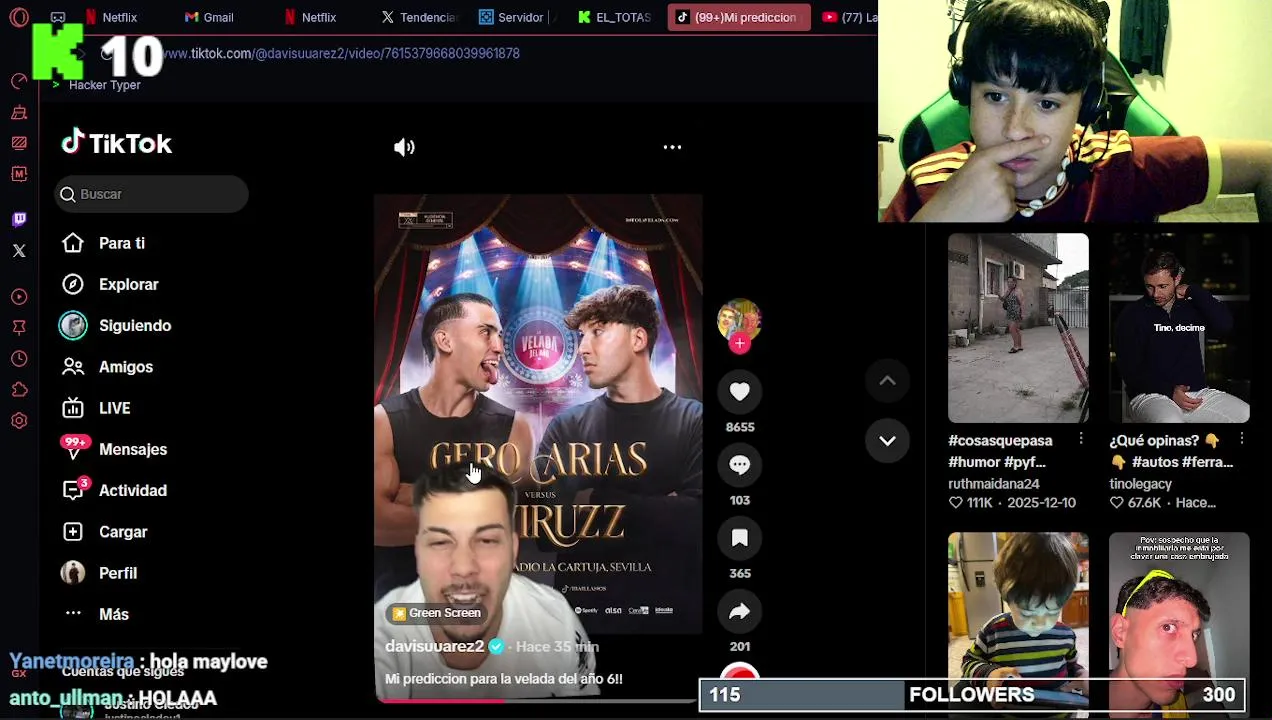Viewport: 1272px width, 720px height.
Task: Open options for ¿Qué opinas? video
Action: click(x=1242, y=440)
